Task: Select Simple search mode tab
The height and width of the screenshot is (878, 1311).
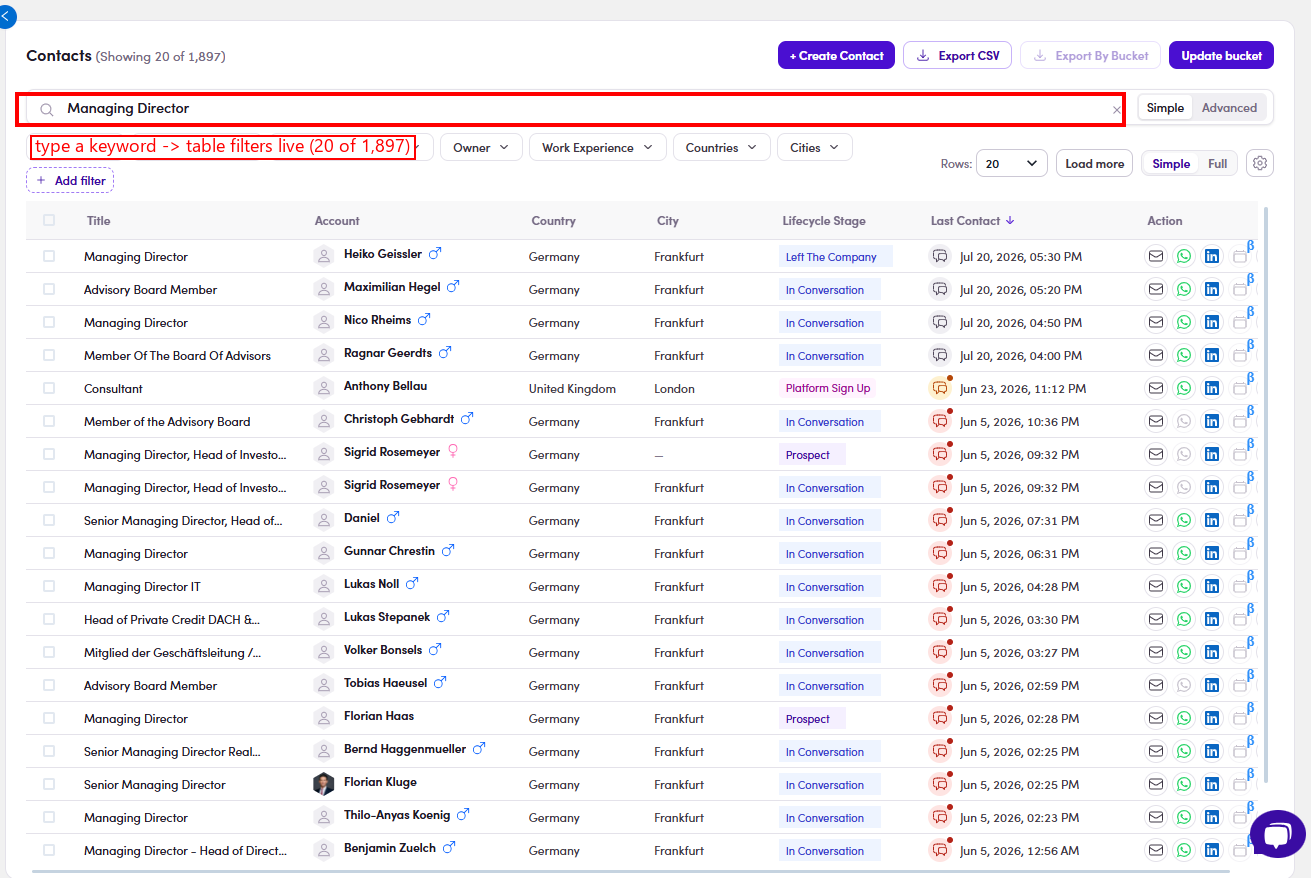Action: (1165, 108)
